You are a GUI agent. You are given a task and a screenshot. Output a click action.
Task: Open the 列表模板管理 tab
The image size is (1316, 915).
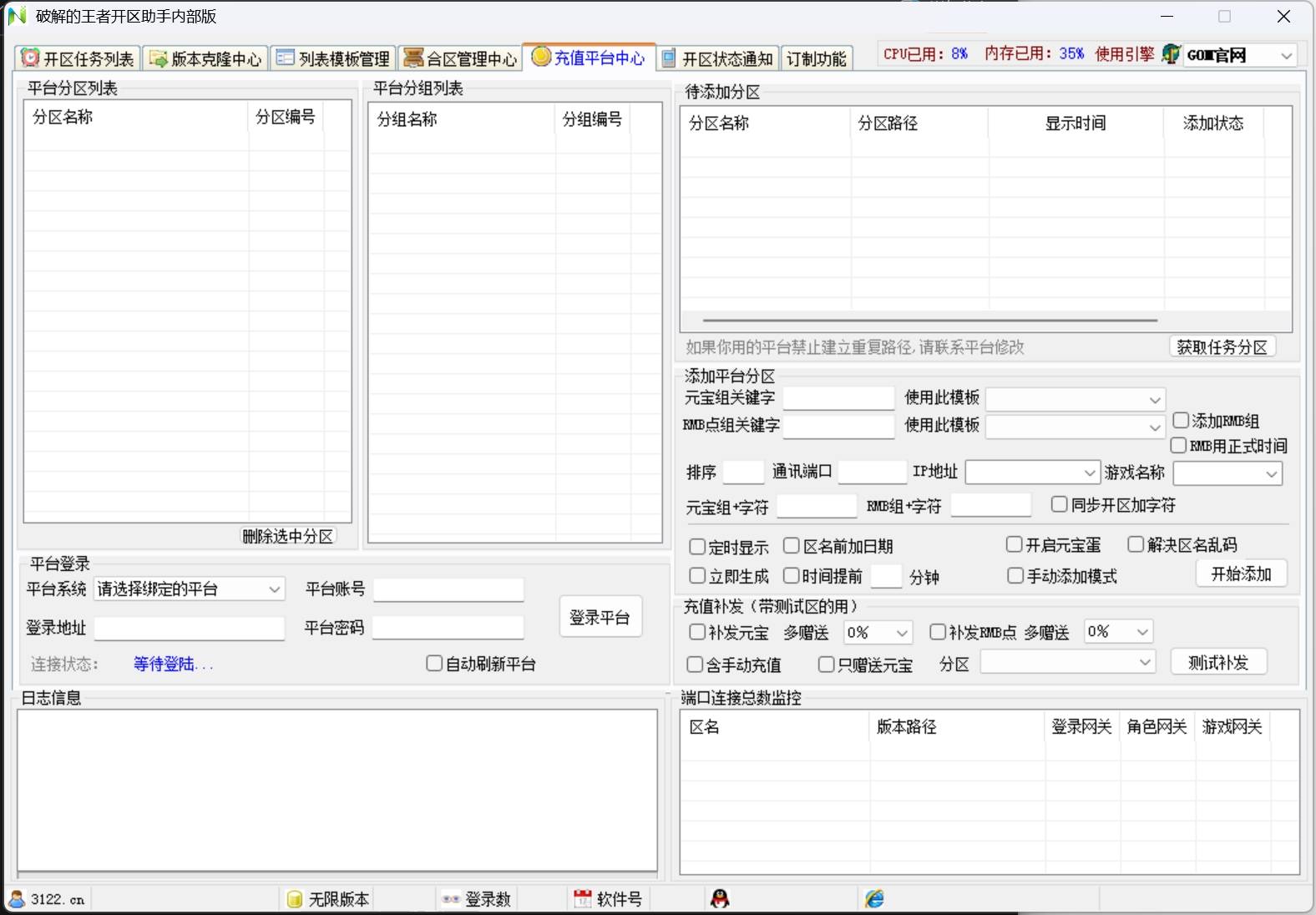click(x=333, y=58)
